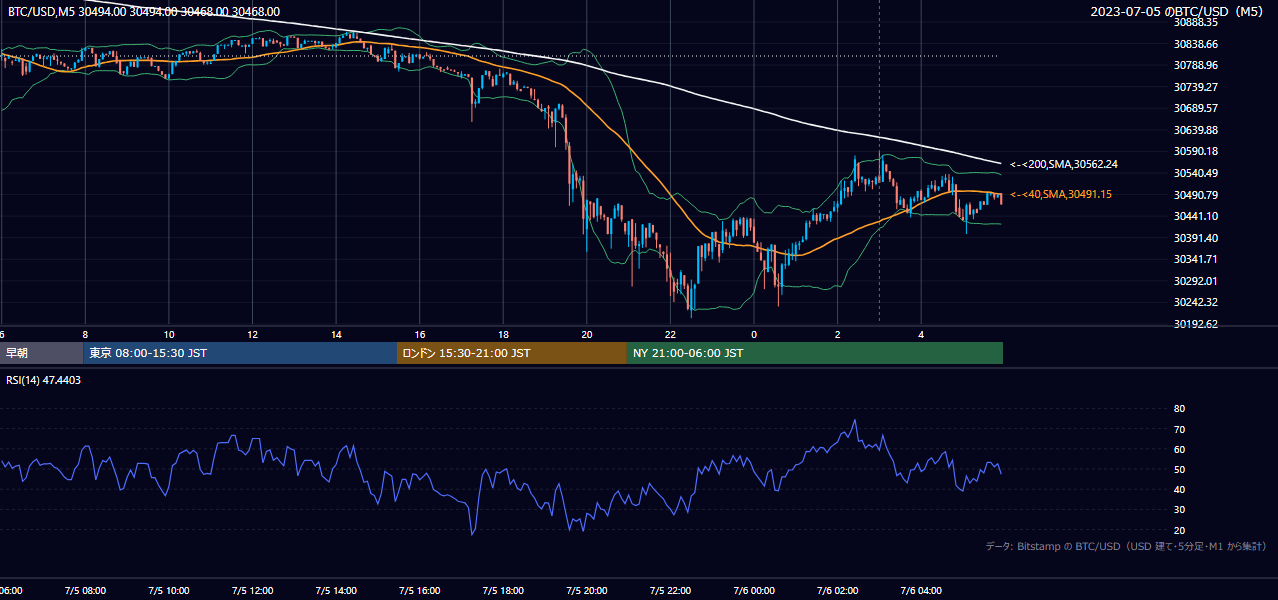The height and width of the screenshot is (600, 1278).
Task: Click the Bitstamp data source note
Action: click(1126, 547)
